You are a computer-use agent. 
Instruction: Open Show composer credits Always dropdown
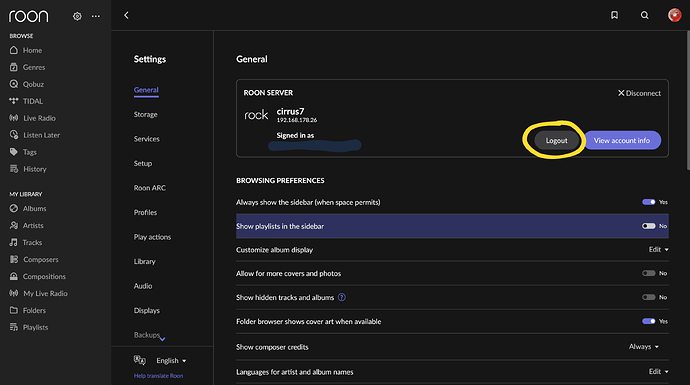644,347
